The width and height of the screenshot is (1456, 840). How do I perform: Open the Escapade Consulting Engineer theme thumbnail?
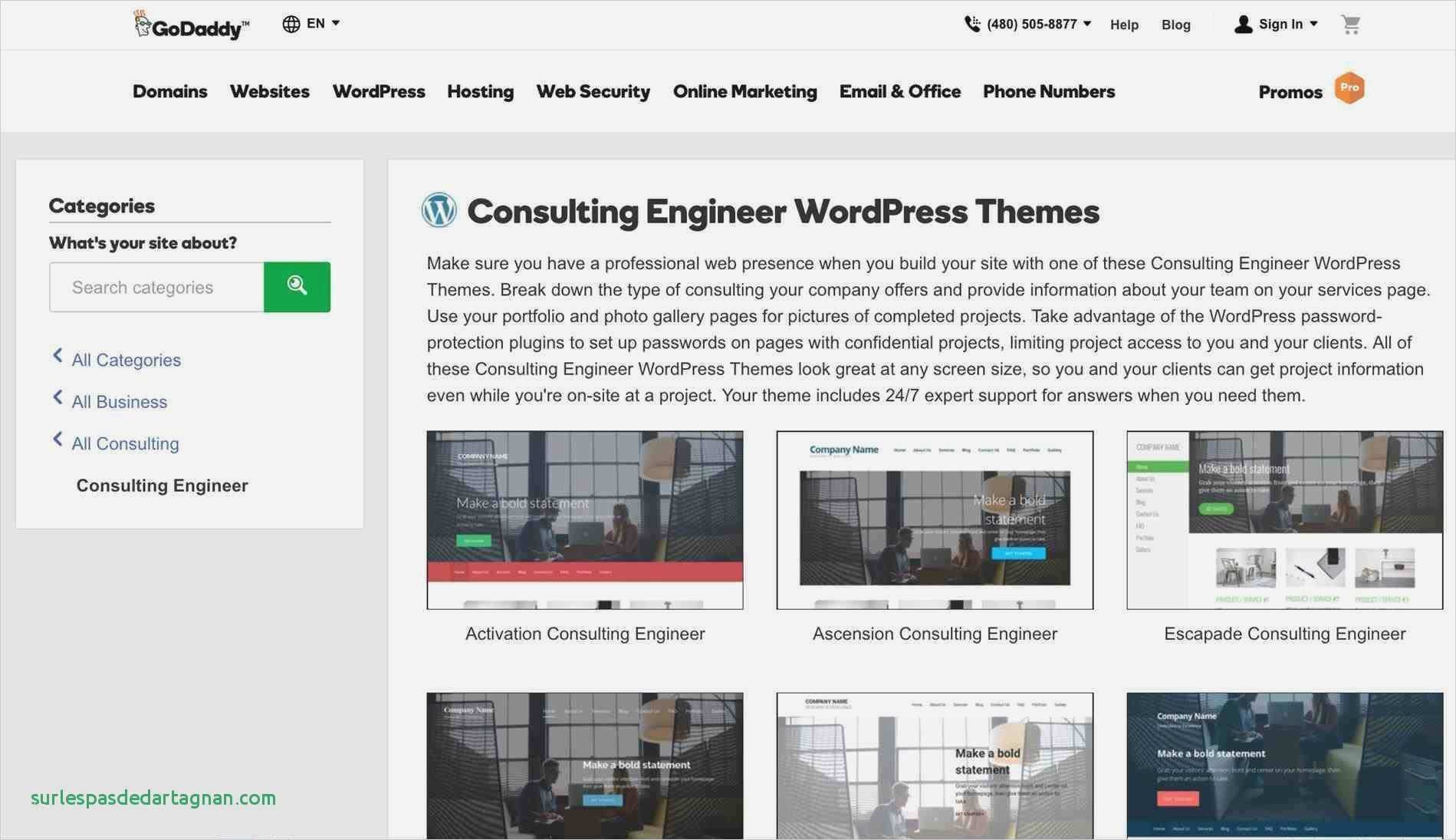point(1285,520)
